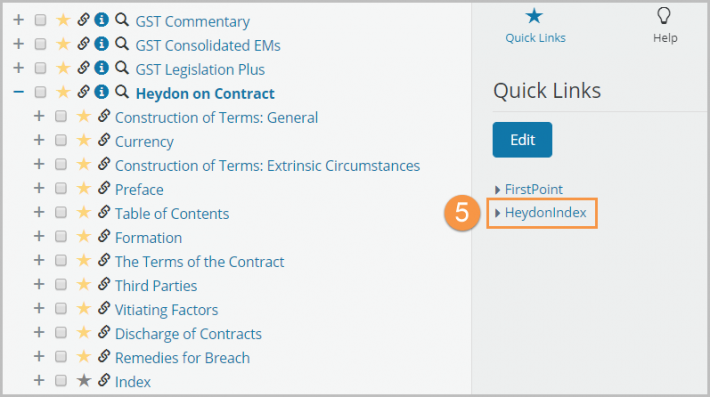Click the info icon for GST Commentary
Viewport: 710px width, 397px height.
101,19
